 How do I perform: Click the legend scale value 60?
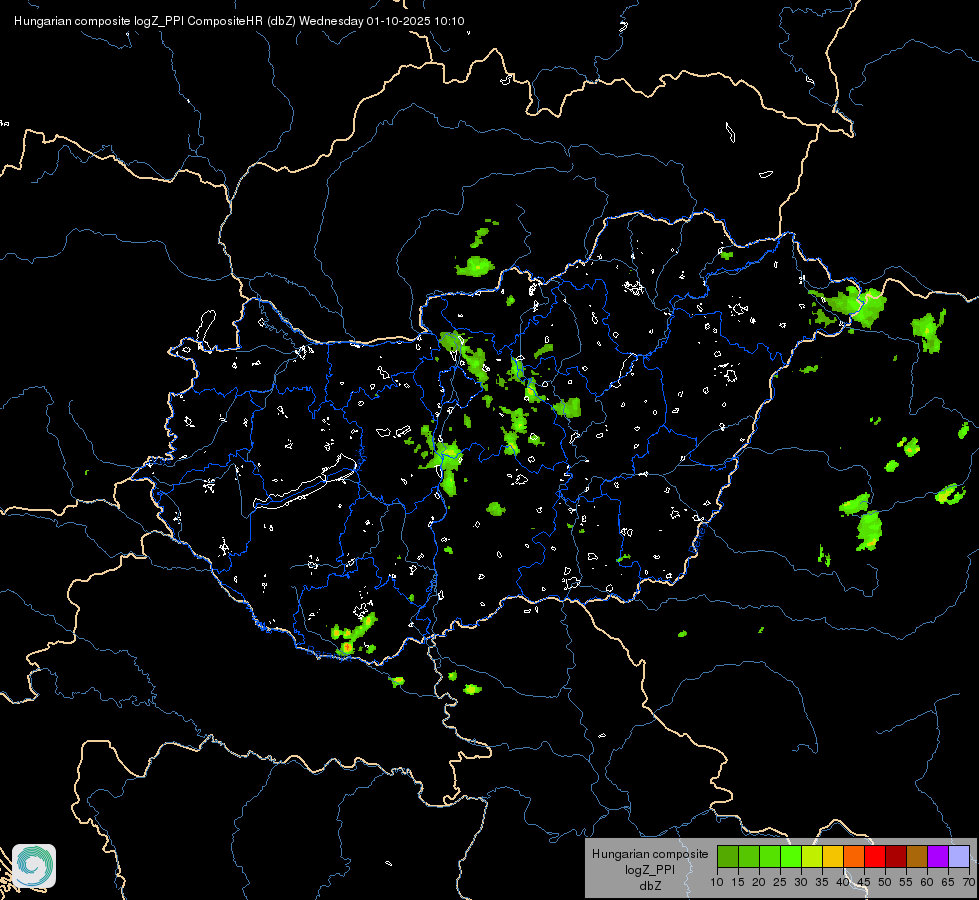pos(927,882)
